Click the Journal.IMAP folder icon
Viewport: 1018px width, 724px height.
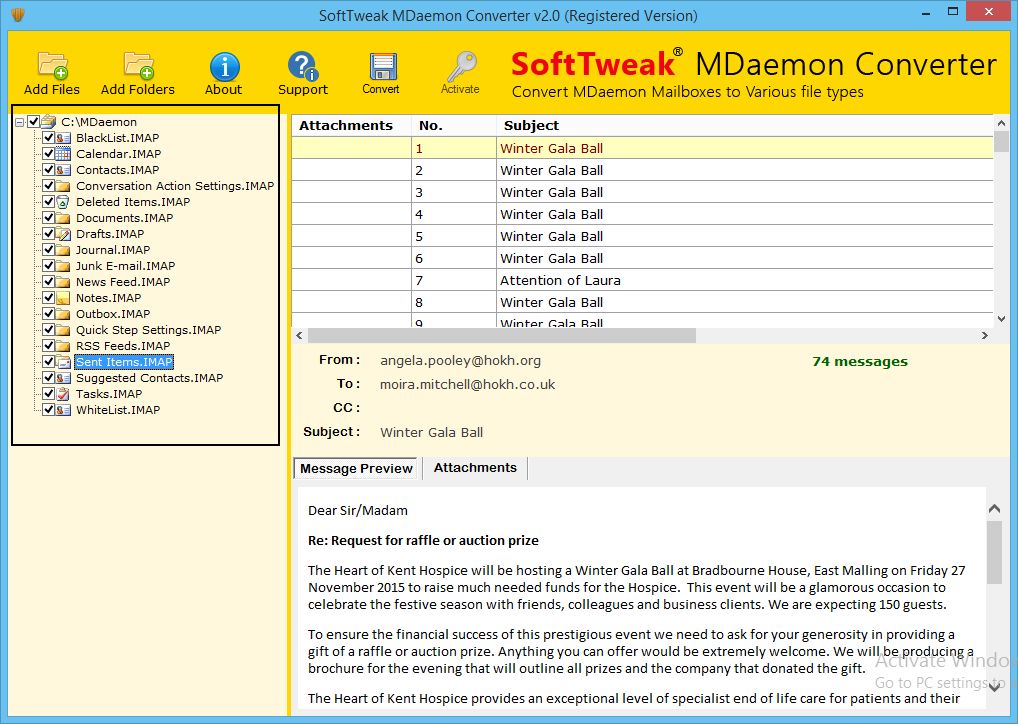(63, 250)
